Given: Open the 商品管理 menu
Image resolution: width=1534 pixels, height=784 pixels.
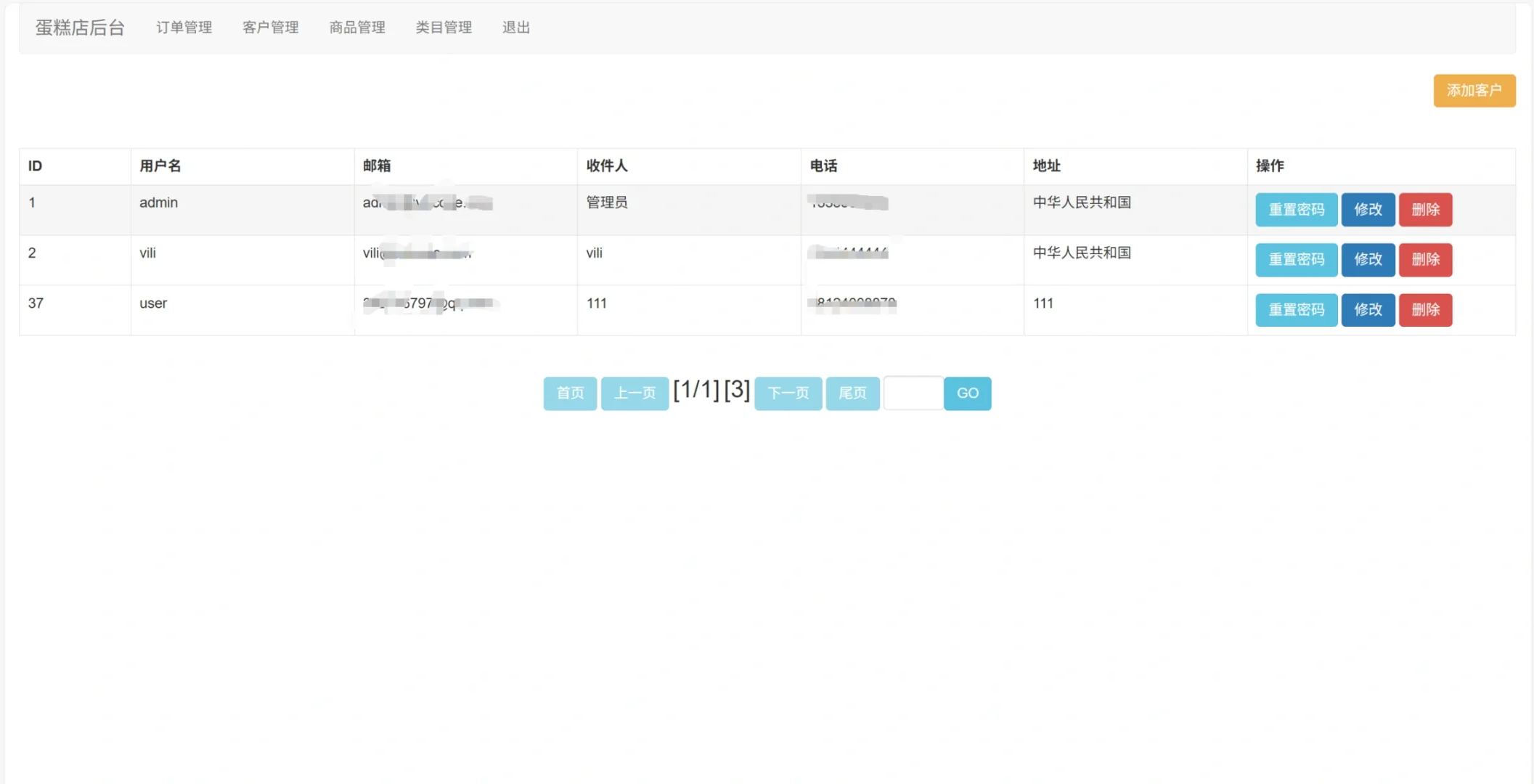Looking at the screenshot, I should [x=356, y=28].
